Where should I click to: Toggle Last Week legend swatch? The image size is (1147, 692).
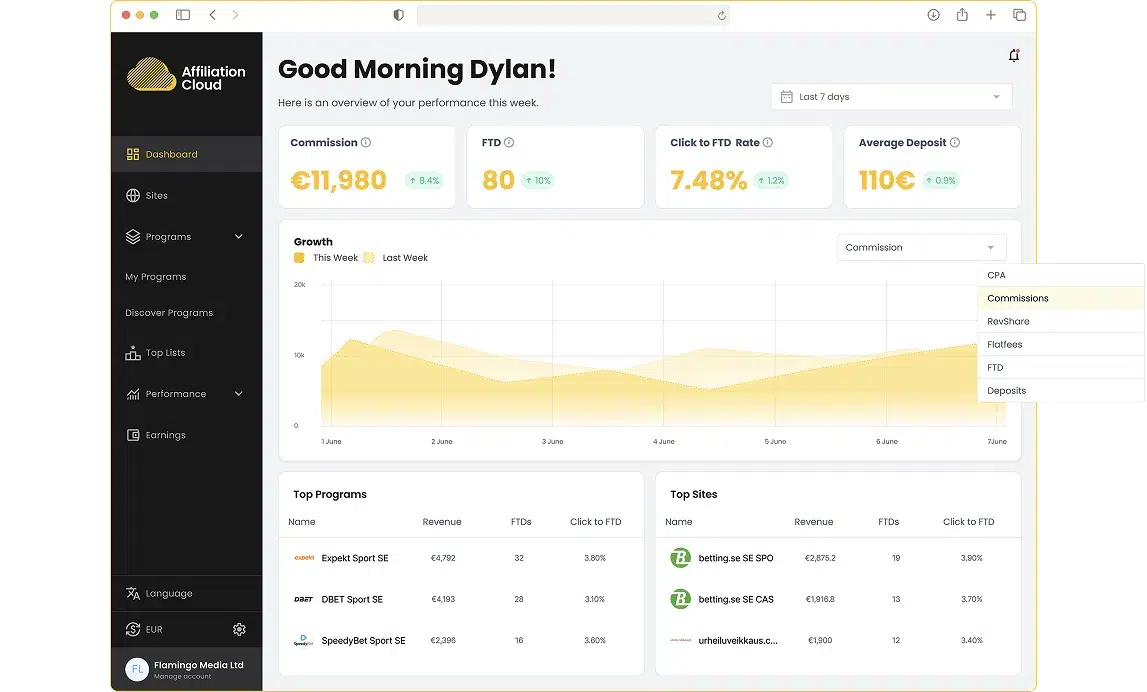369,257
